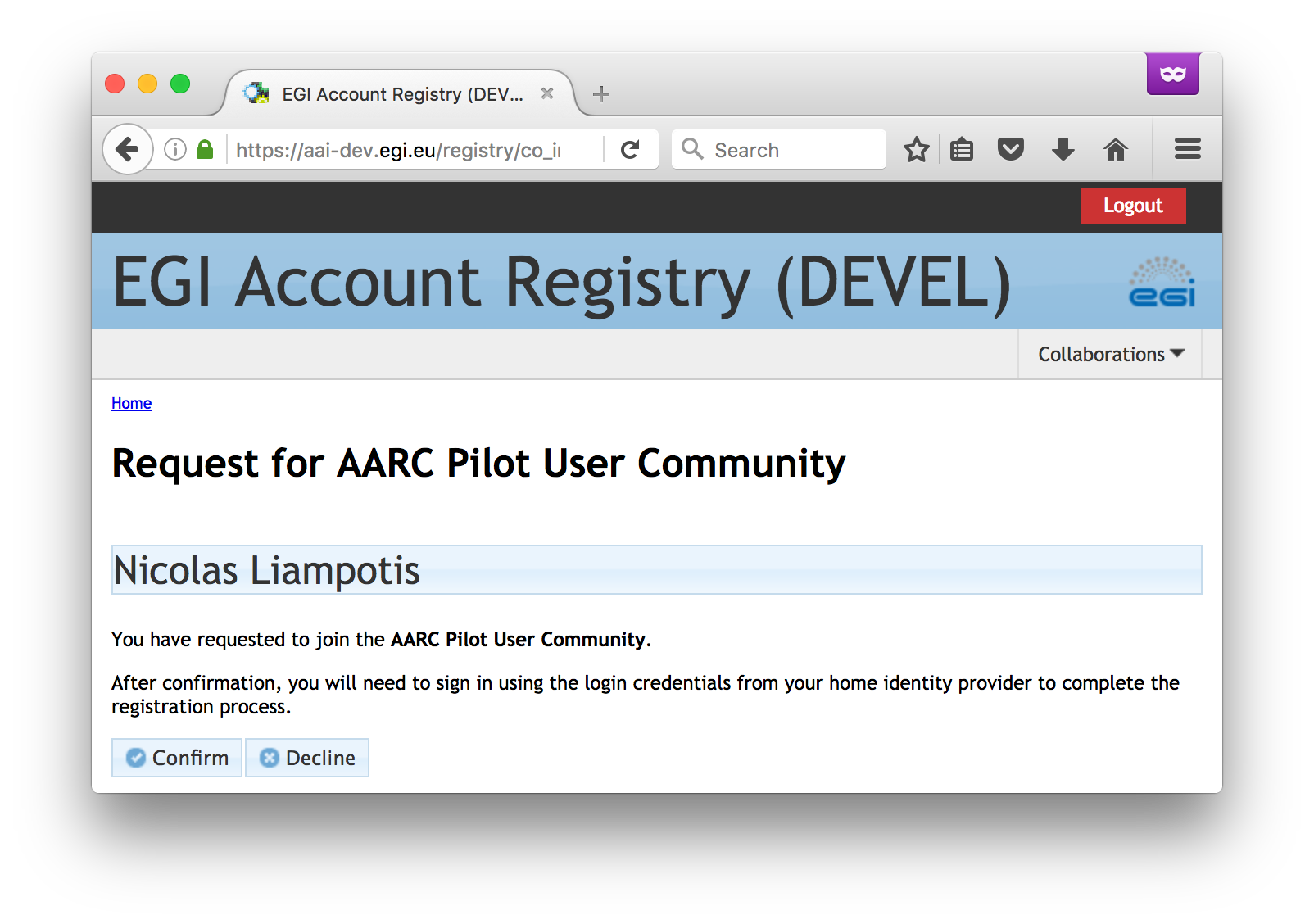Close the EGI Account Registry tab
This screenshot has width=1314, height=924.
click(x=547, y=93)
